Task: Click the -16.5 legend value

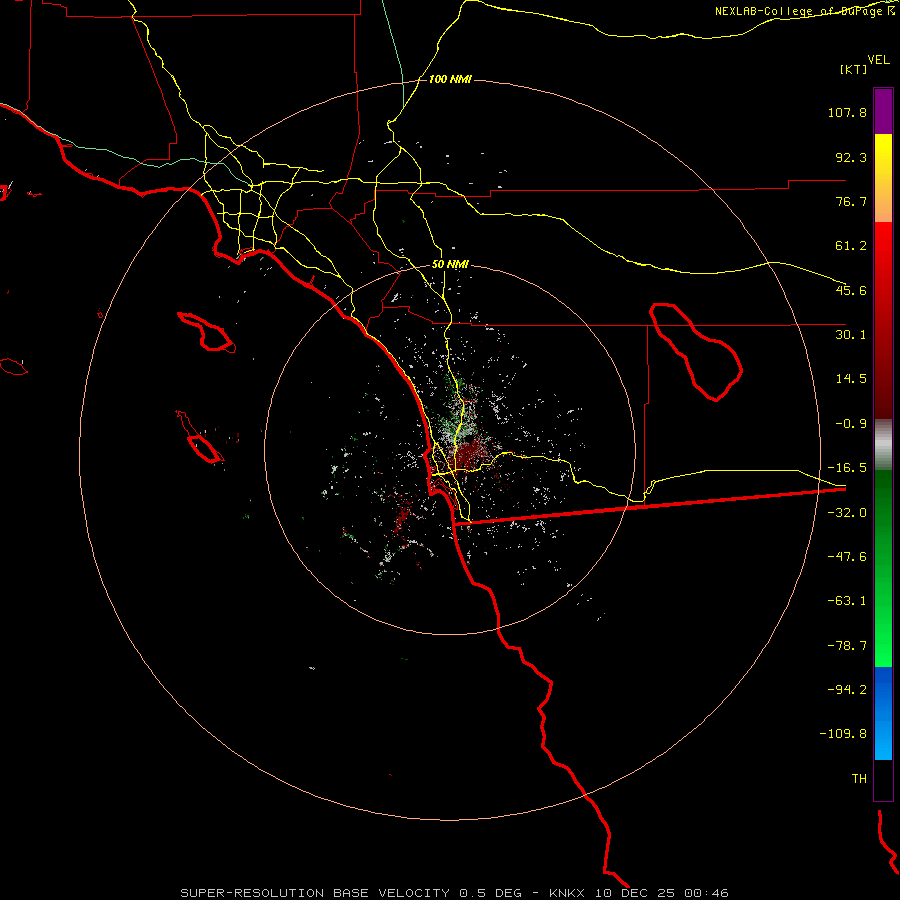Action: pyautogui.click(x=847, y=468)
